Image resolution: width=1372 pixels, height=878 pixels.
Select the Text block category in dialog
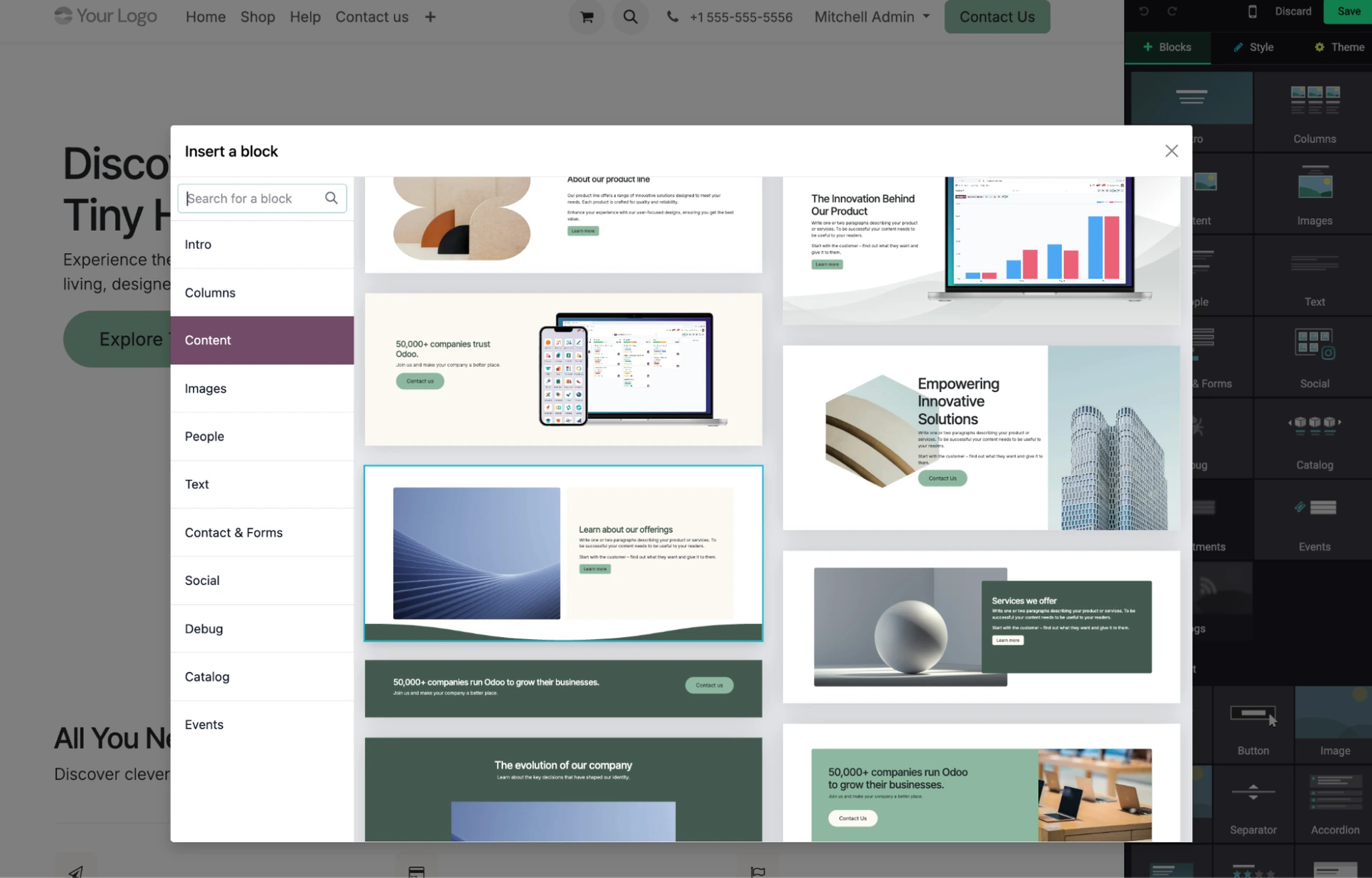pos(262,484)
